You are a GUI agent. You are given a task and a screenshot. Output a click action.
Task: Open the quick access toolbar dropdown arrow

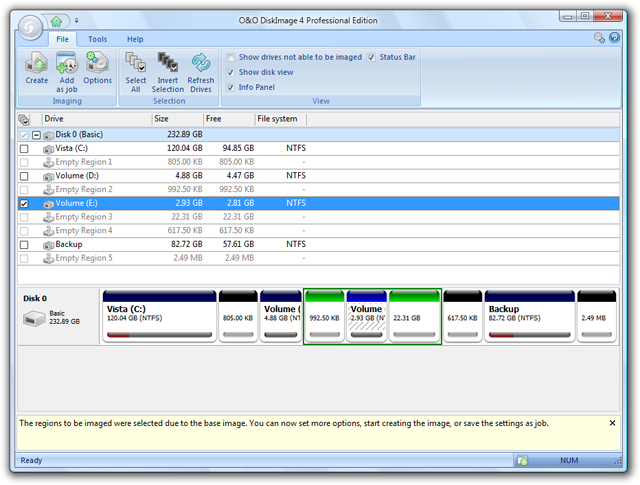[x=76, y=20]
